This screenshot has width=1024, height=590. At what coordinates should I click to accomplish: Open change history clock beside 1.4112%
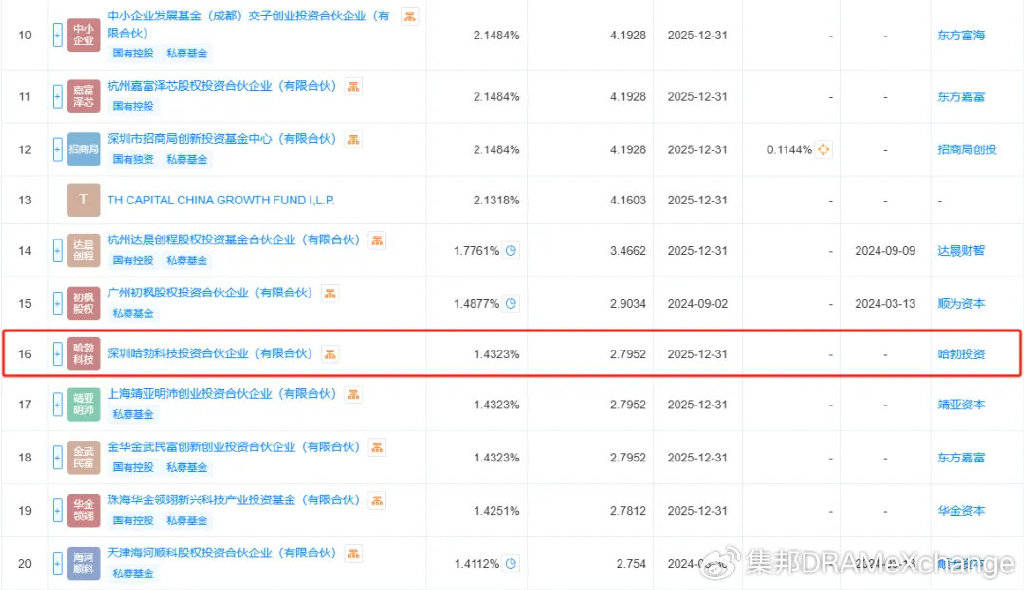pyautogui.click(x=511, y=563)
